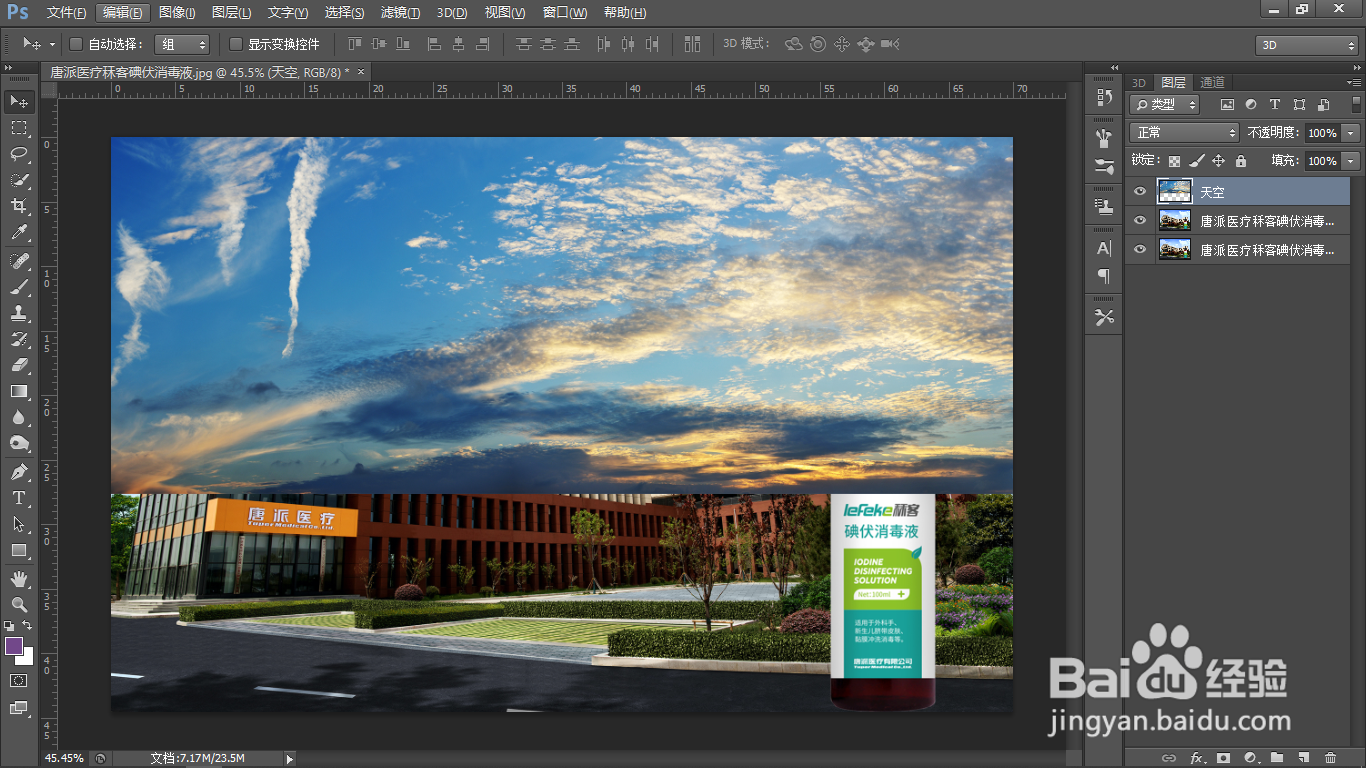Open the 正常 blend mode dropdown
This screenshot has width=1366, height=768.
point(1185,132)
